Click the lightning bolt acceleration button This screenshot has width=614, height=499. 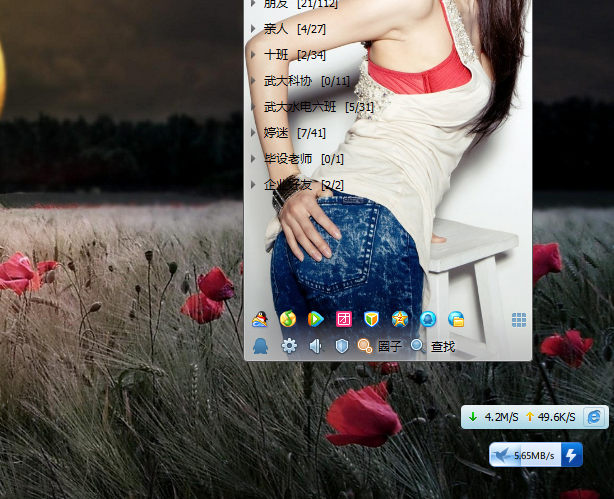pyautogui.click(x=571, y=455)
